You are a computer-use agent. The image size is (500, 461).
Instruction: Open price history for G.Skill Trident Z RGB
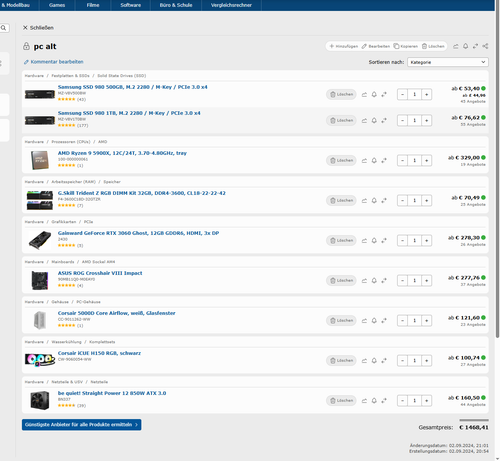coord(364,201)
